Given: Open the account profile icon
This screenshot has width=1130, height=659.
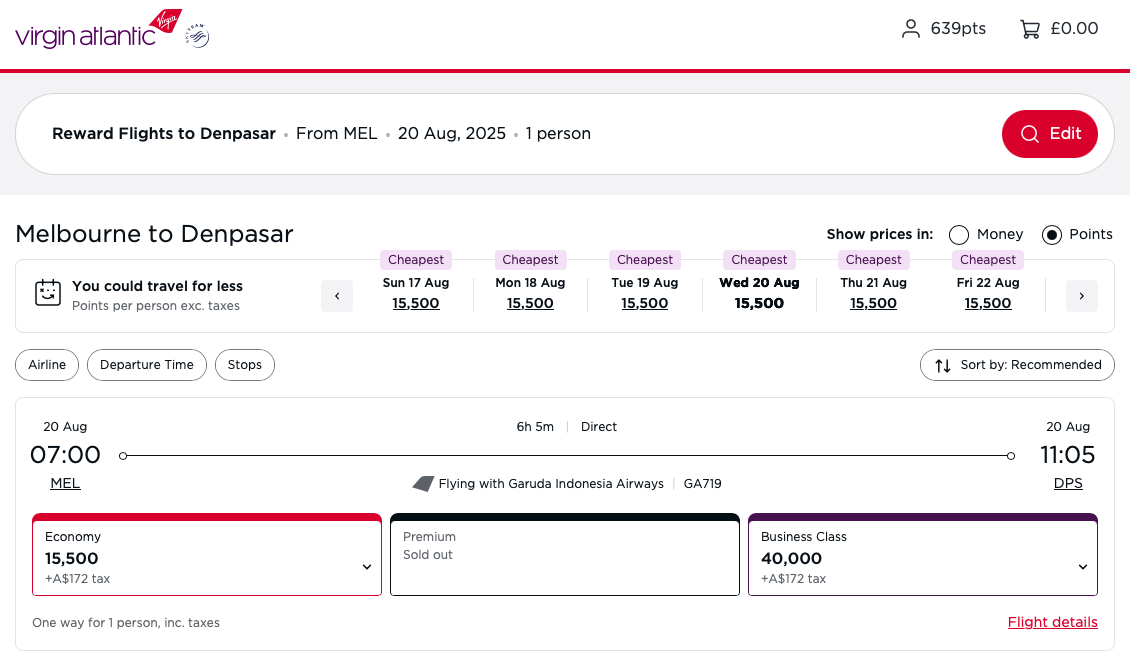Looking at the screenshot, I should pos(911,29).
